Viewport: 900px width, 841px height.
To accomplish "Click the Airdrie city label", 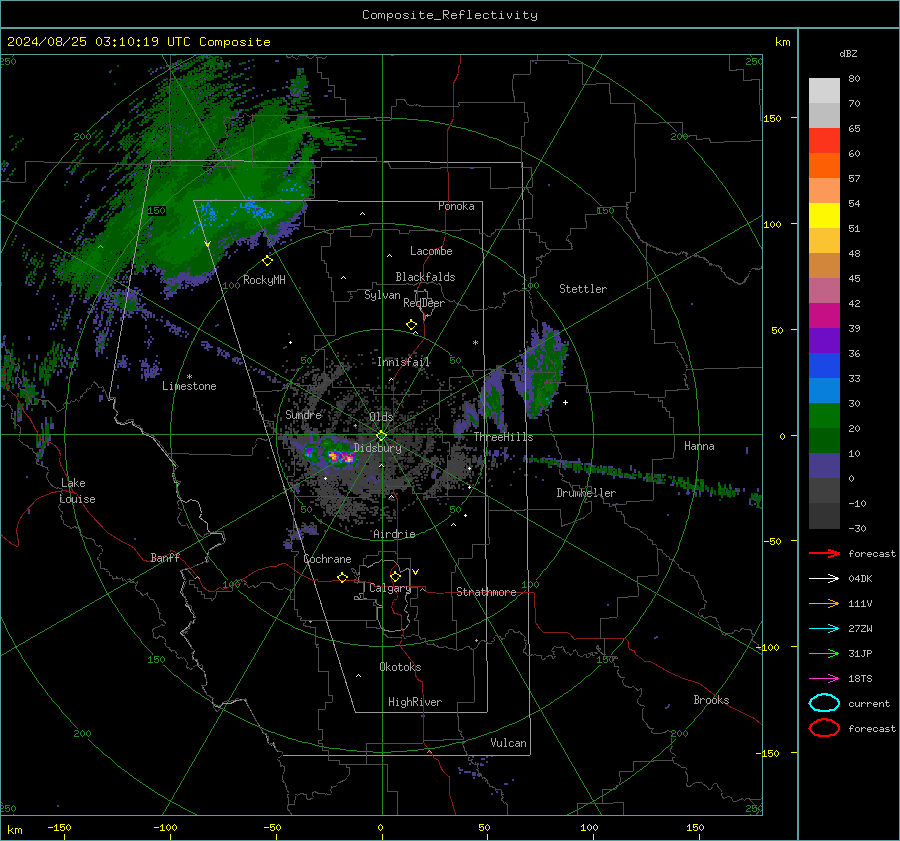I will tap(394, 534).
